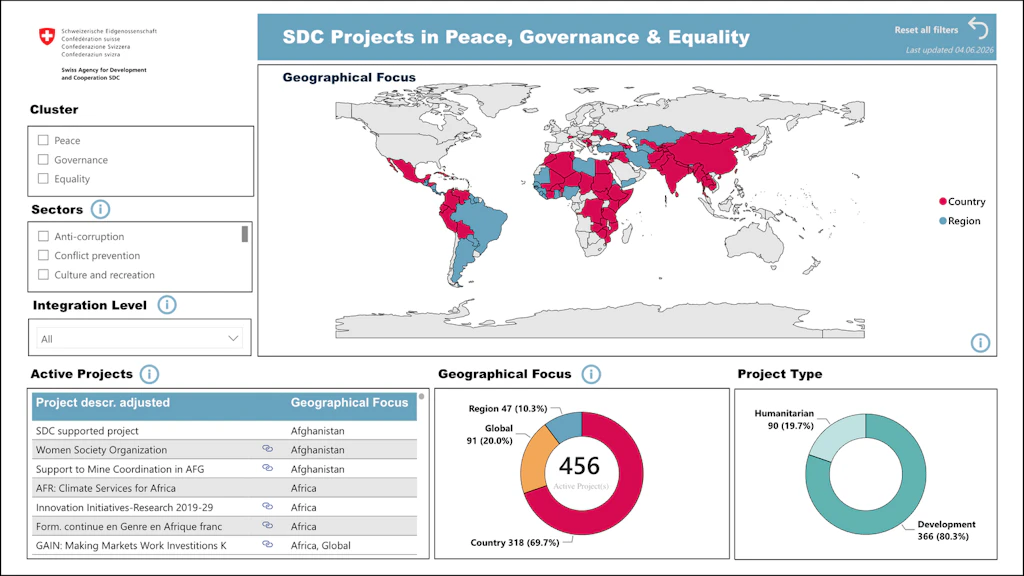This screenshot has width=1024, height=576.
Task: Sort by Project descr. adjusted column header
Action: click(x=103, y=403)
